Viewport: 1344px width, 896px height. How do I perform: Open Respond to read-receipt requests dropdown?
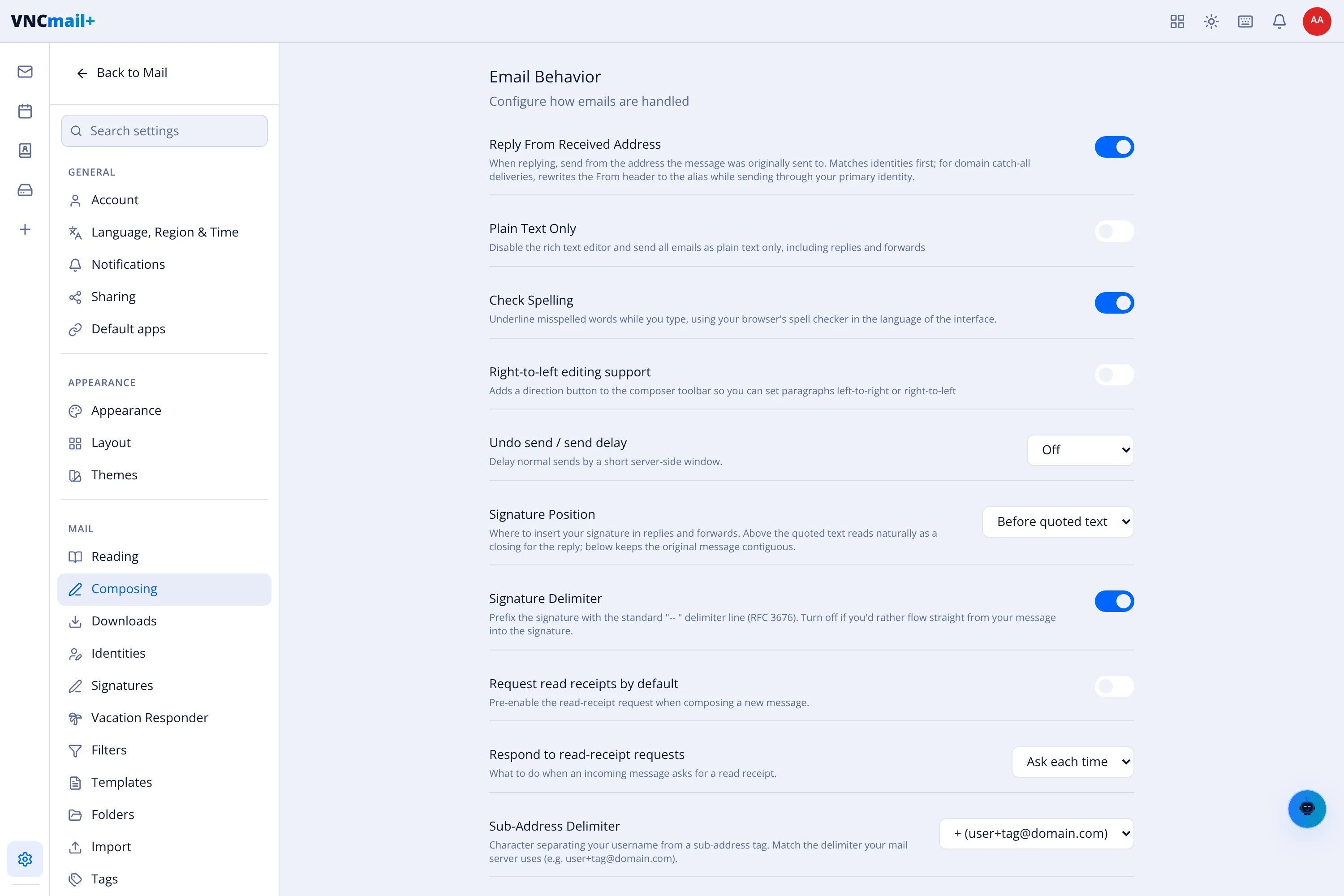tap(1073, 762)
